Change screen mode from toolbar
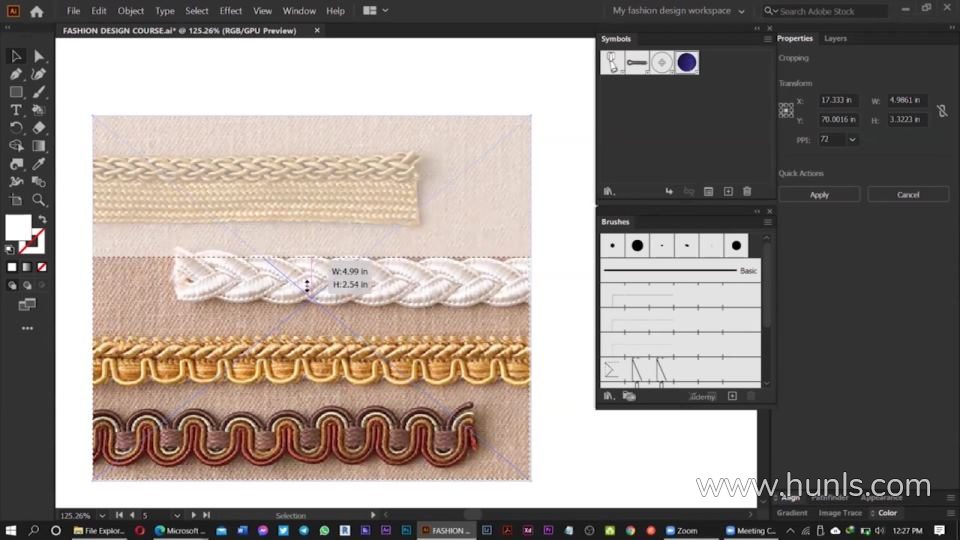This screenshot has width=960, height=540. point(27,305)
